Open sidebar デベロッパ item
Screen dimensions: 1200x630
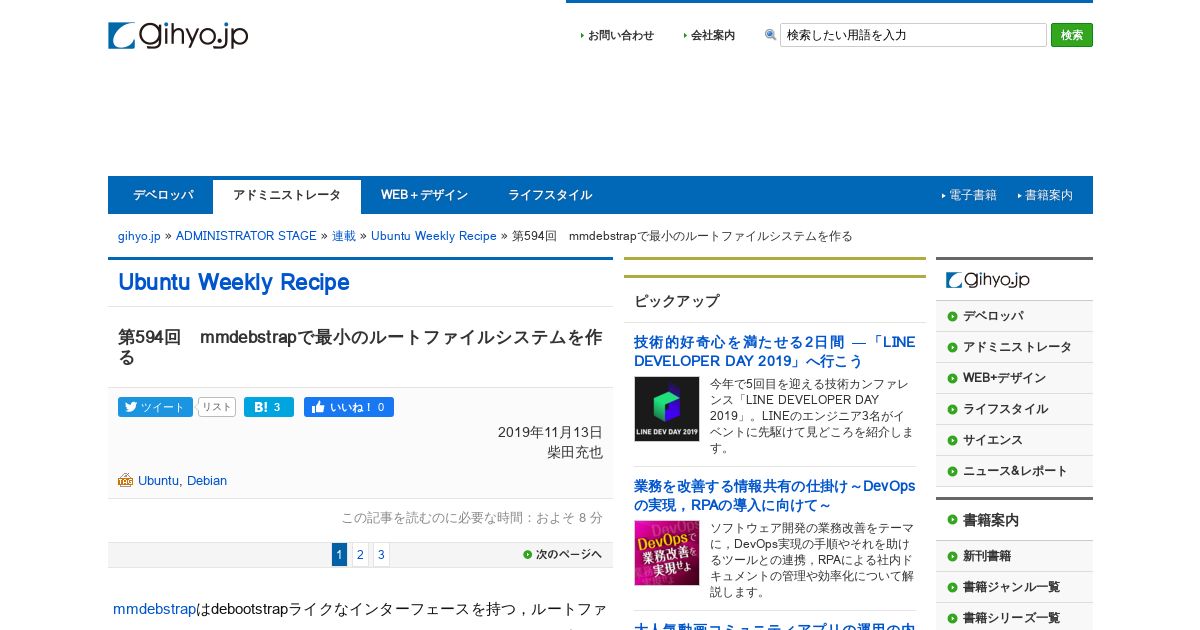(1014, 316)
